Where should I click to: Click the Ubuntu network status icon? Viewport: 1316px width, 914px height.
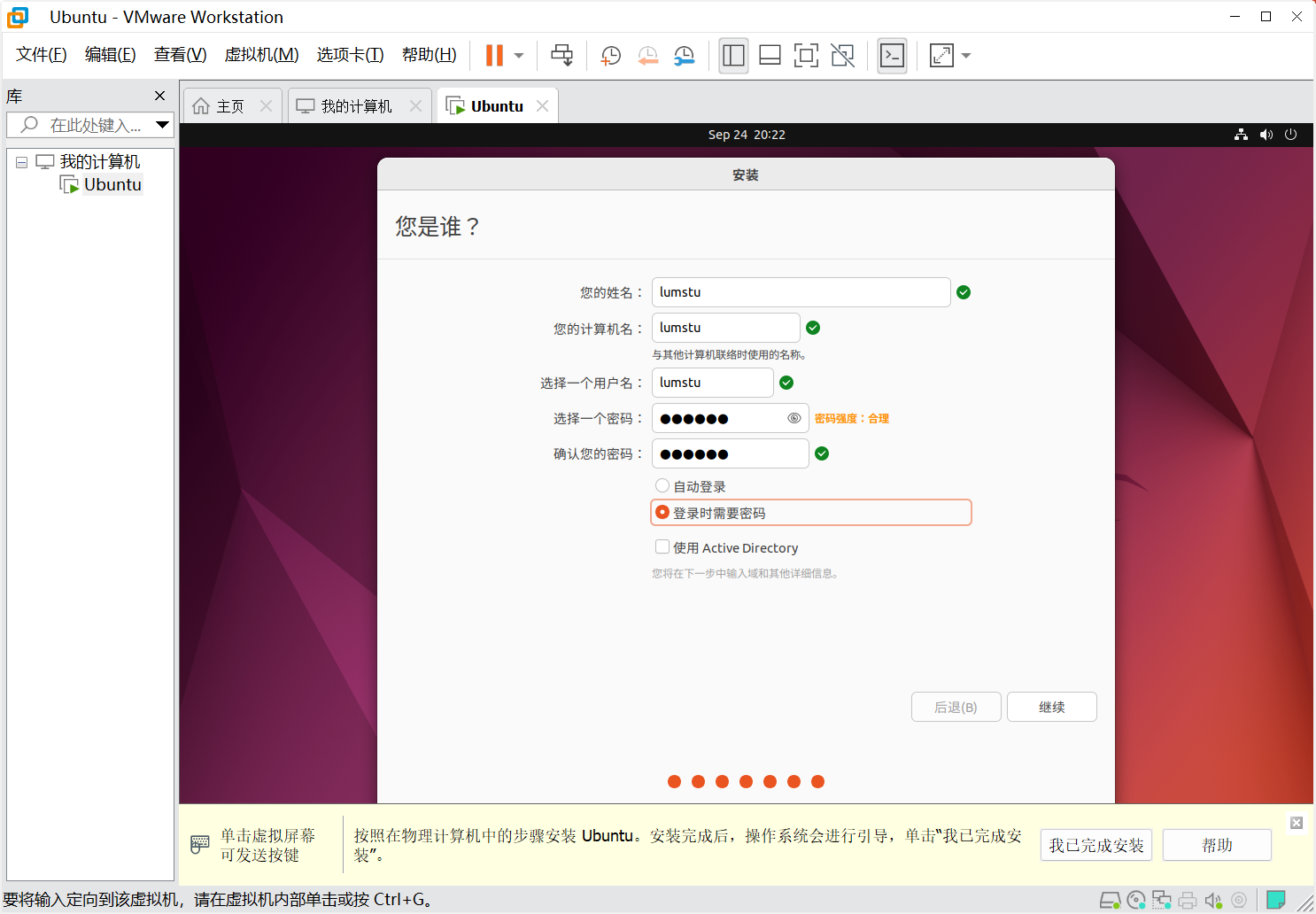pos(1242,135)
